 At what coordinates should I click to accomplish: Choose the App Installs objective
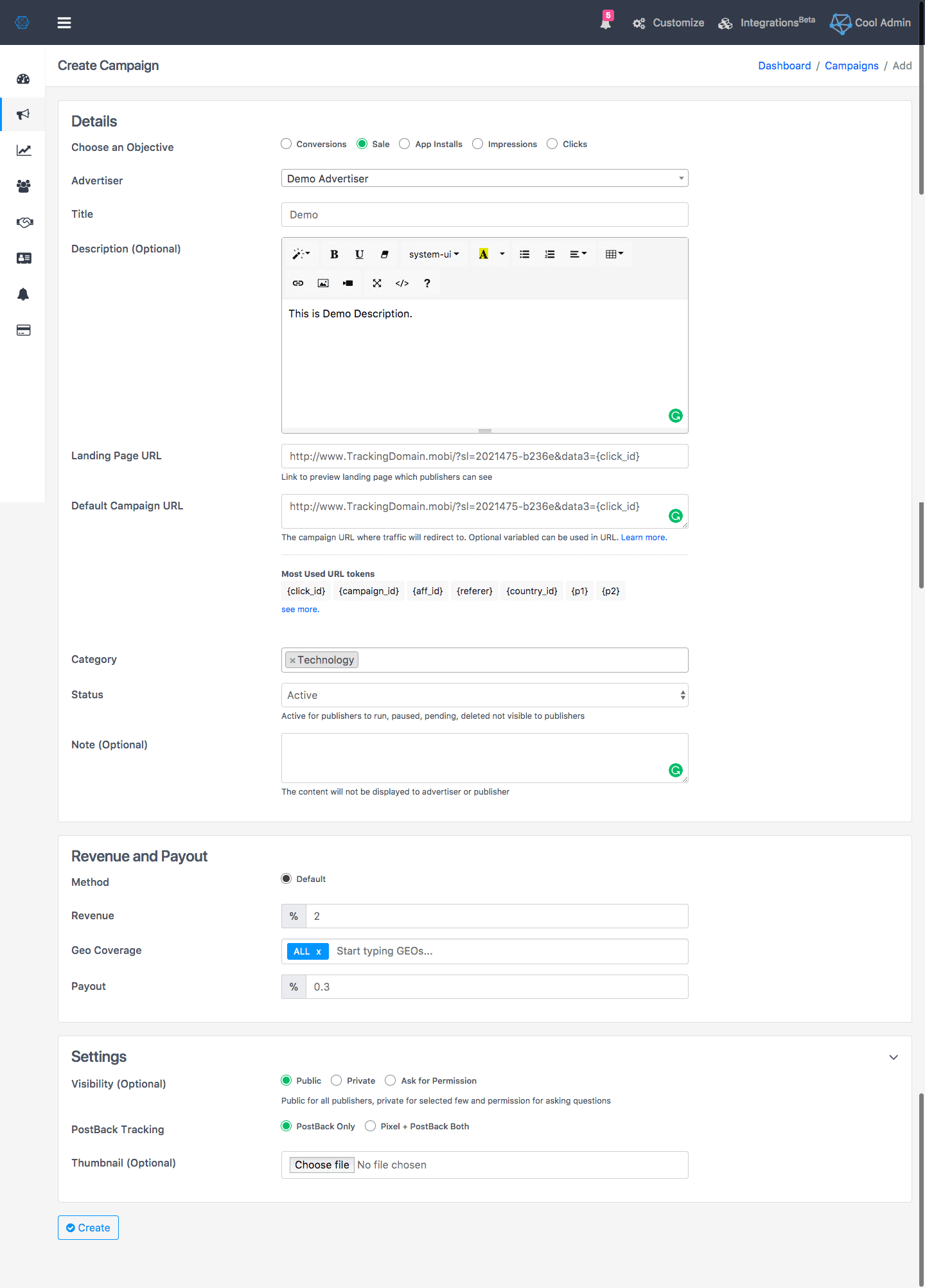[405, 144]
